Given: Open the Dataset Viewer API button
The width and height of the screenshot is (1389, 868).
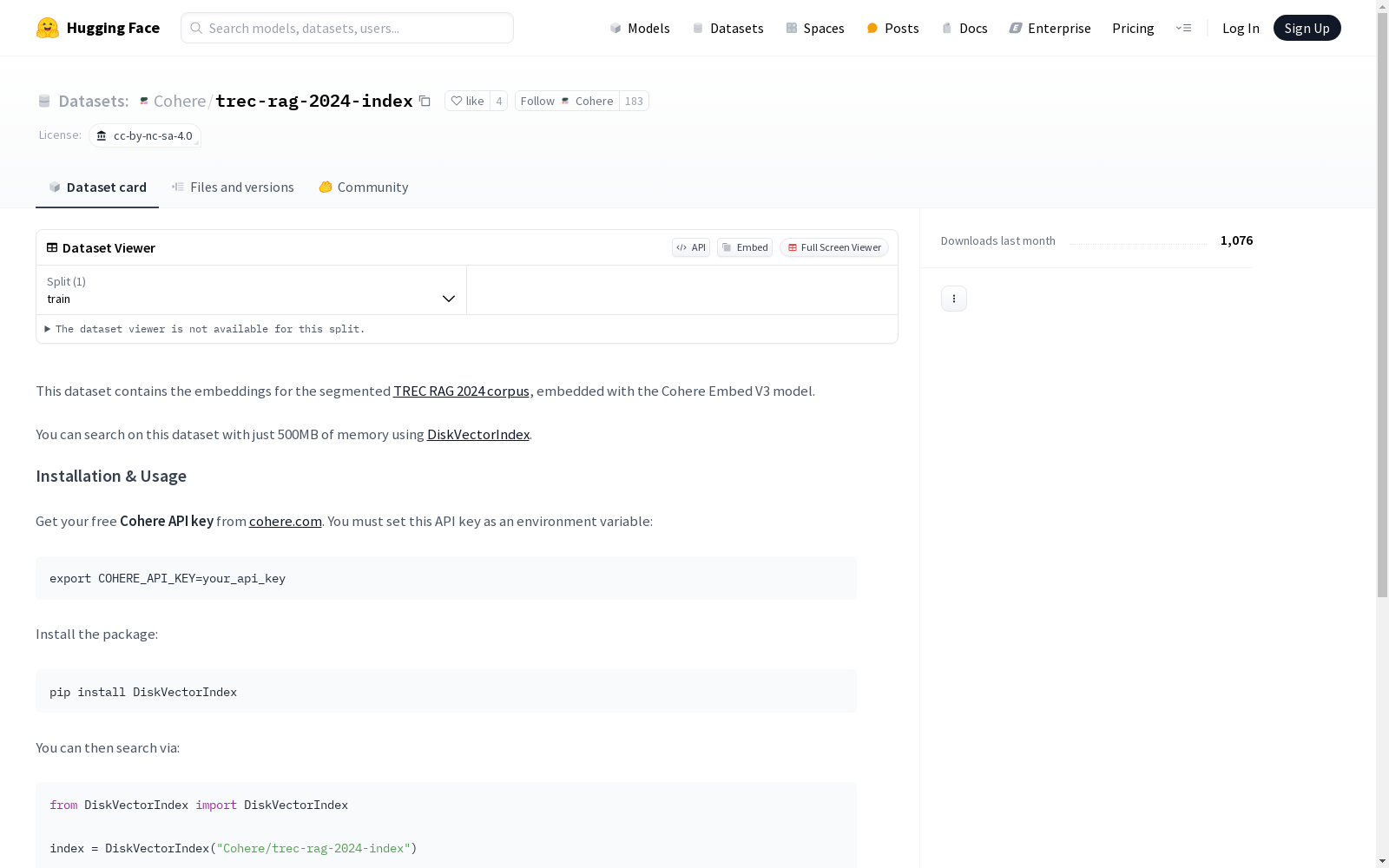Looking at the screenshot, I should pos(691,247).
